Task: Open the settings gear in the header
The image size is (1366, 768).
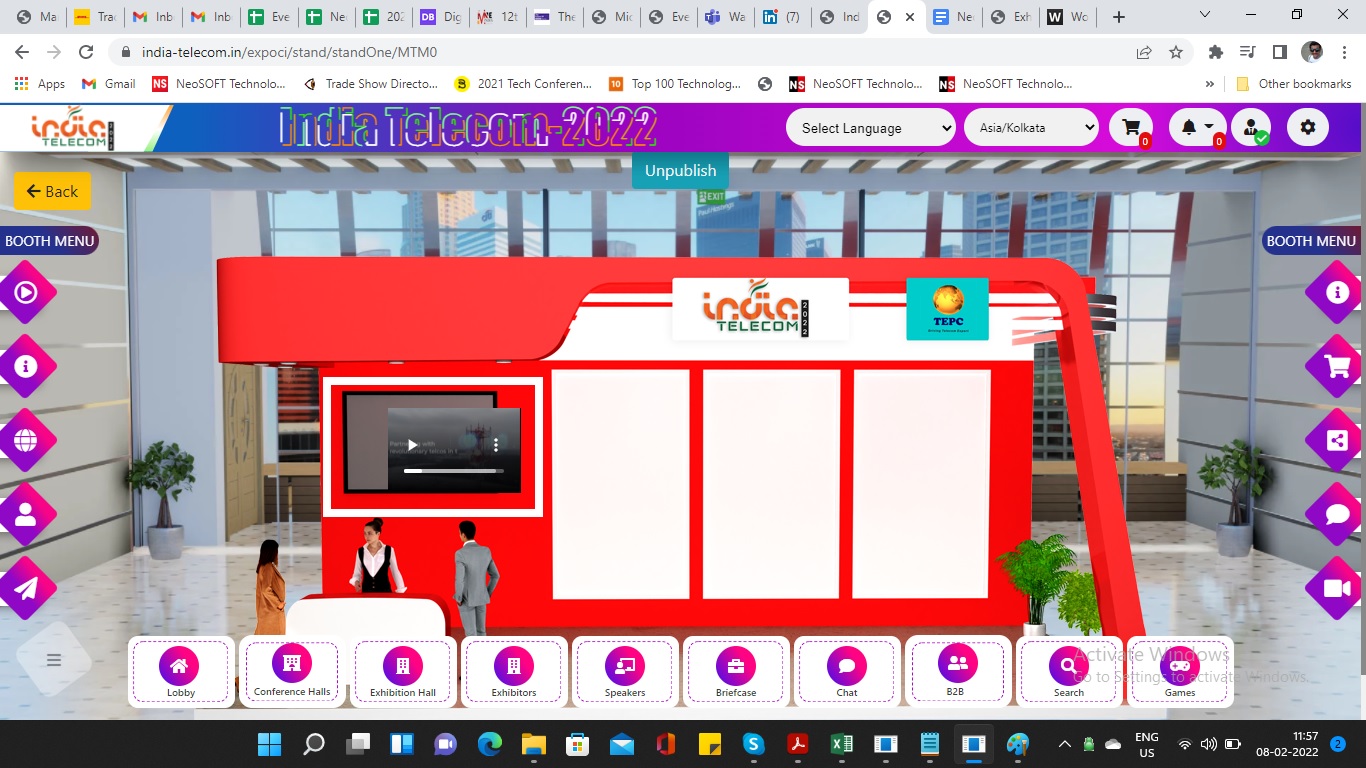Action: click(x=1307, y=127)
